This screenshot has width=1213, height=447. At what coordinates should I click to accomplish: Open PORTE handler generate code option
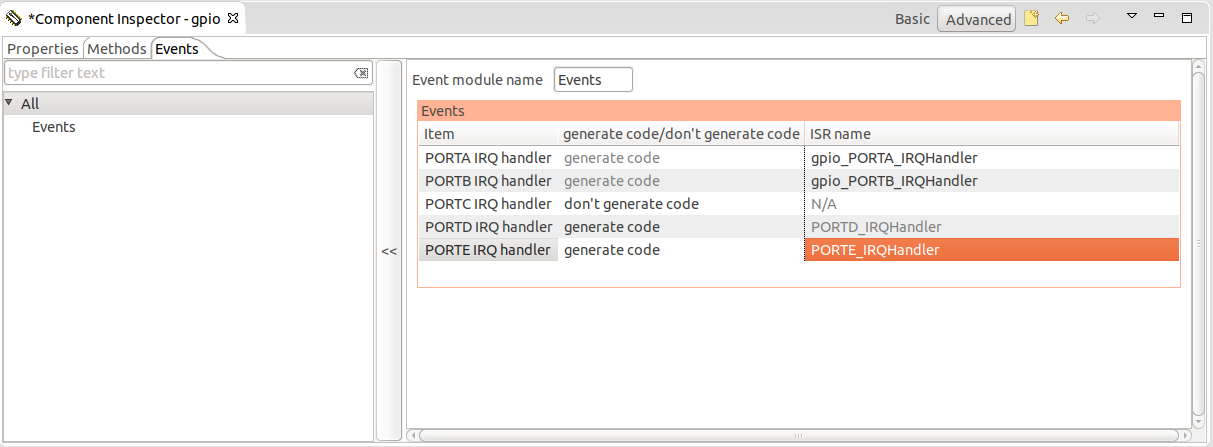coord(612,250)
